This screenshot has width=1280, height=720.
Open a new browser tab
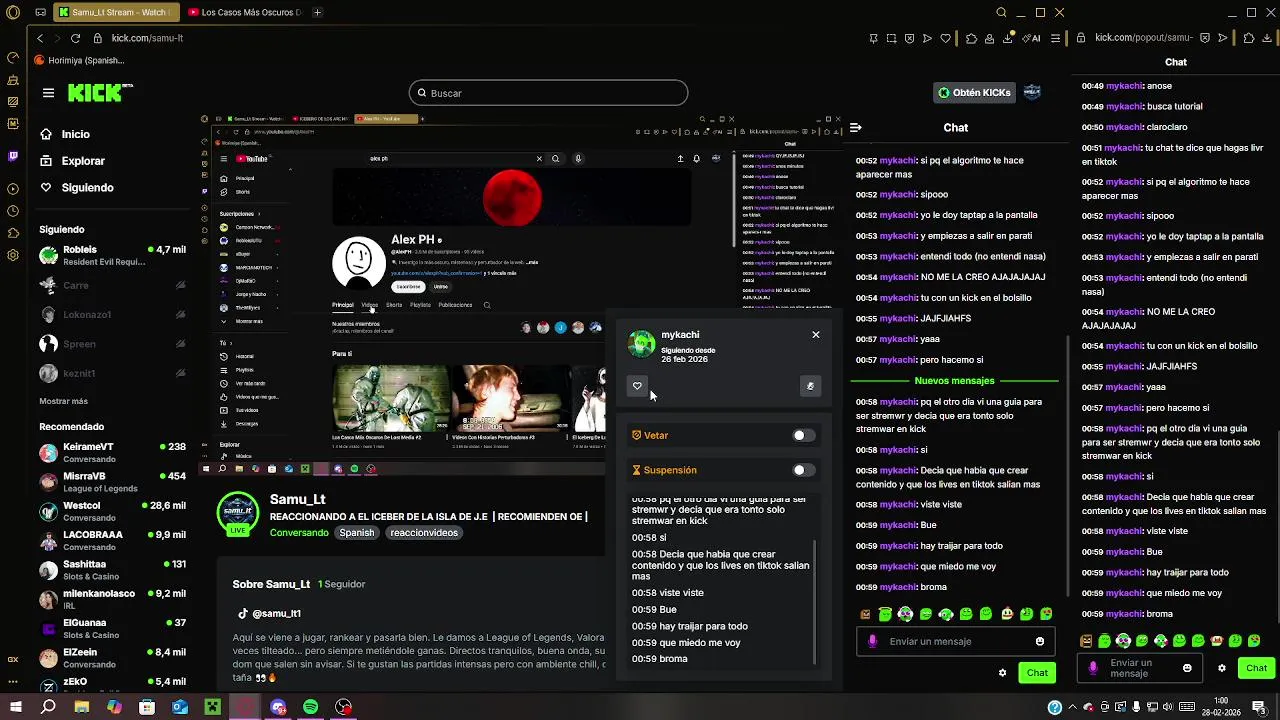point(317,12)
